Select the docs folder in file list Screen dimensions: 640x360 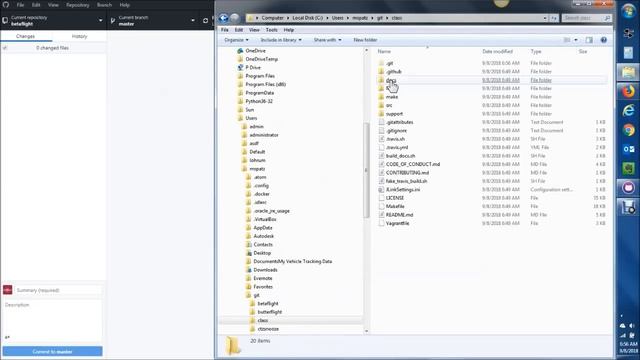tap(391, 80)
